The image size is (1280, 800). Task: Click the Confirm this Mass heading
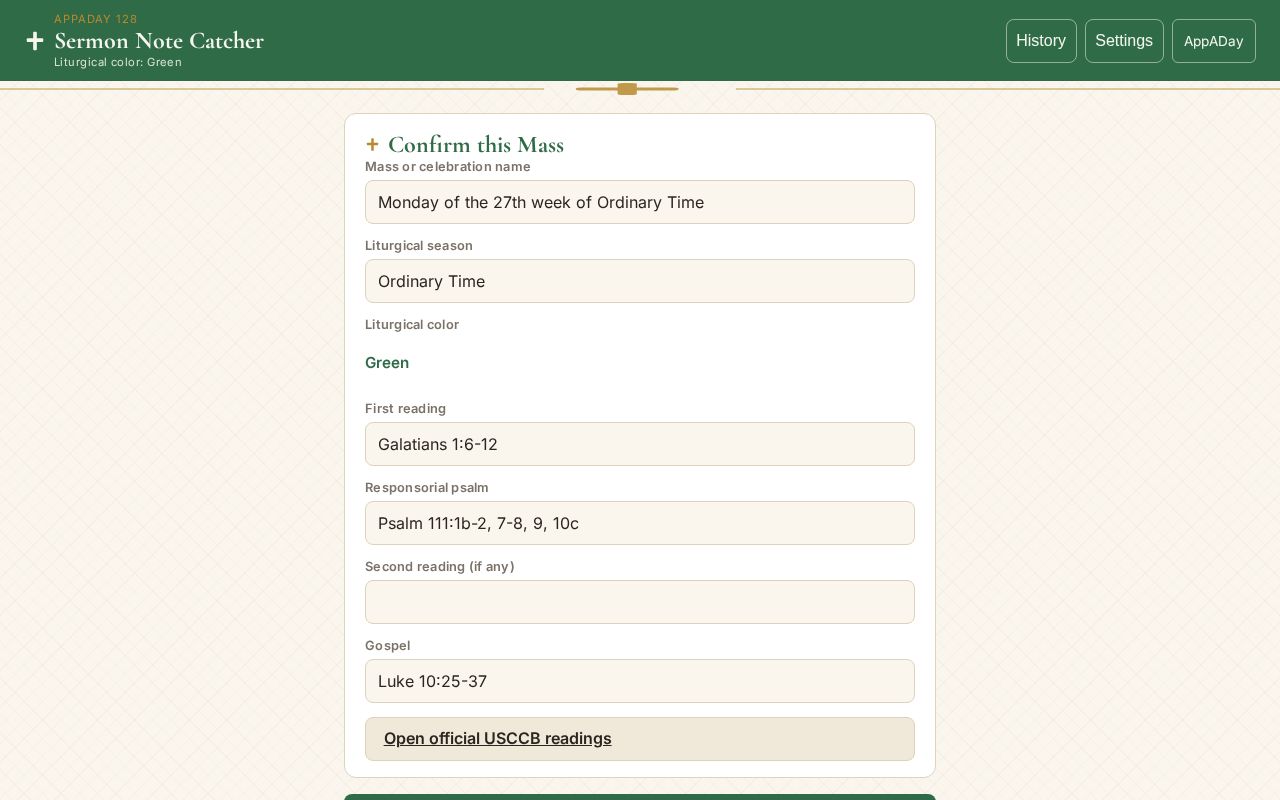coord(476,145)
